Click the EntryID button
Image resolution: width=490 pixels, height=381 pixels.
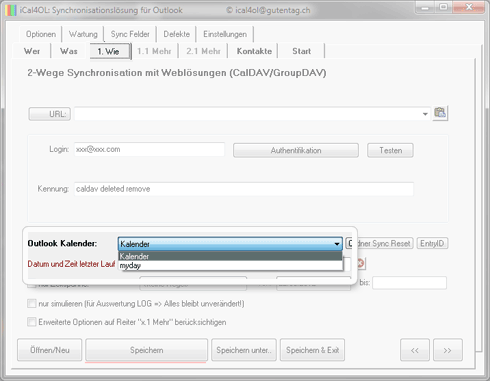point(432,243)
